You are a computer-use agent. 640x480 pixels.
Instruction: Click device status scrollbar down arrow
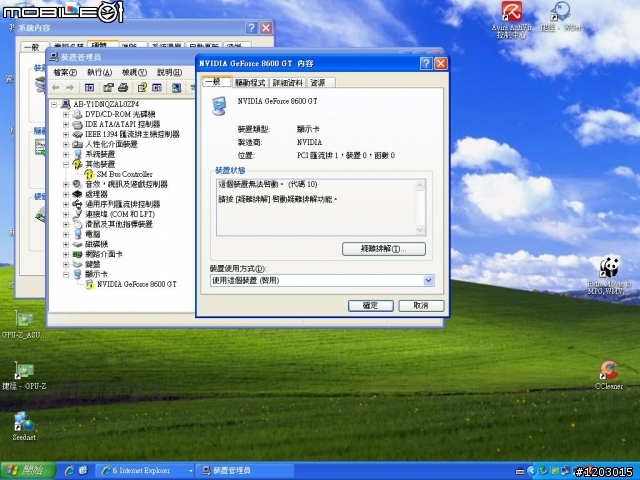point(420,230)
